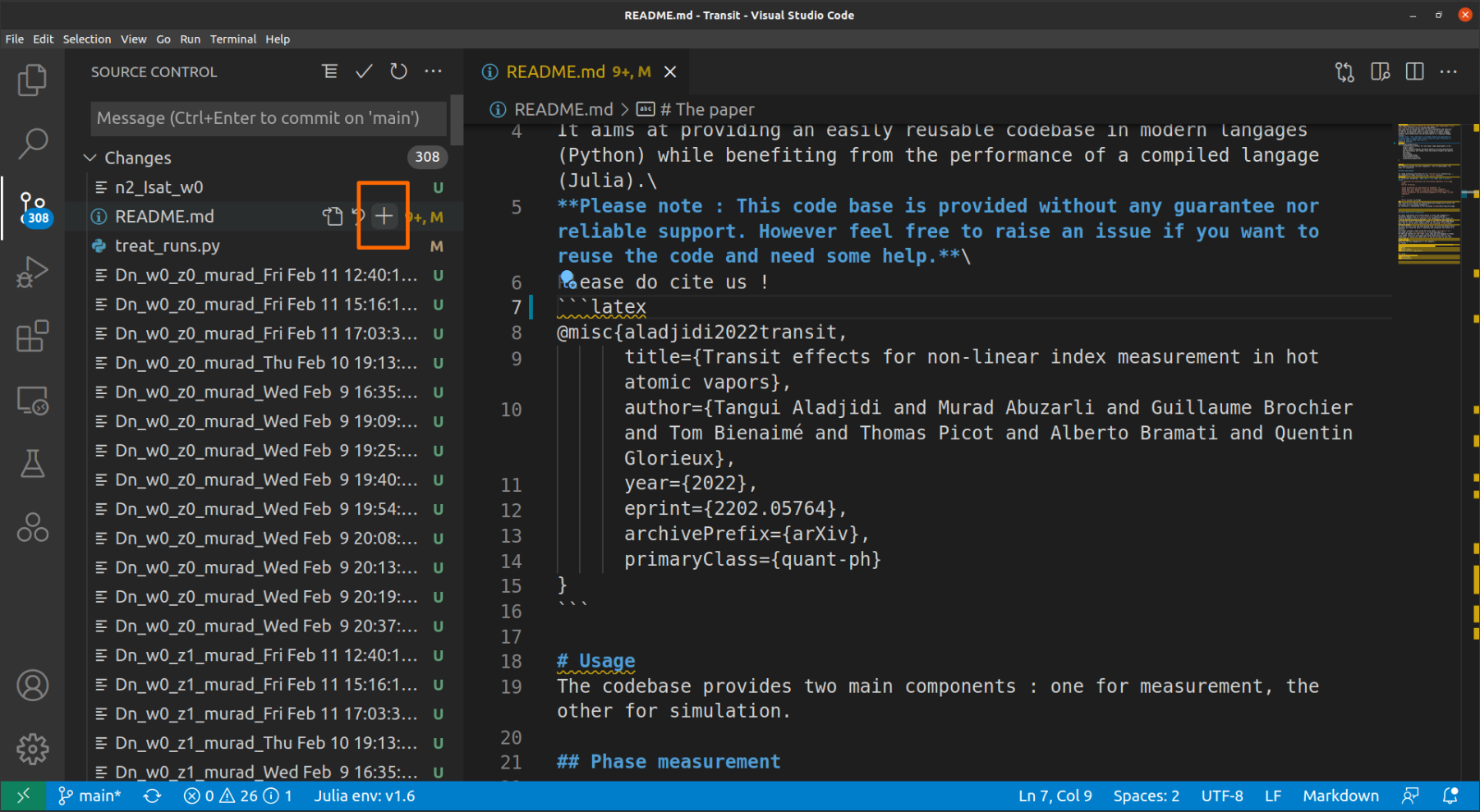Stage changes for README.md with plus icon
Image resolution: width=1480 pixels, height=812 pixels.
click(x=384, y=217)
